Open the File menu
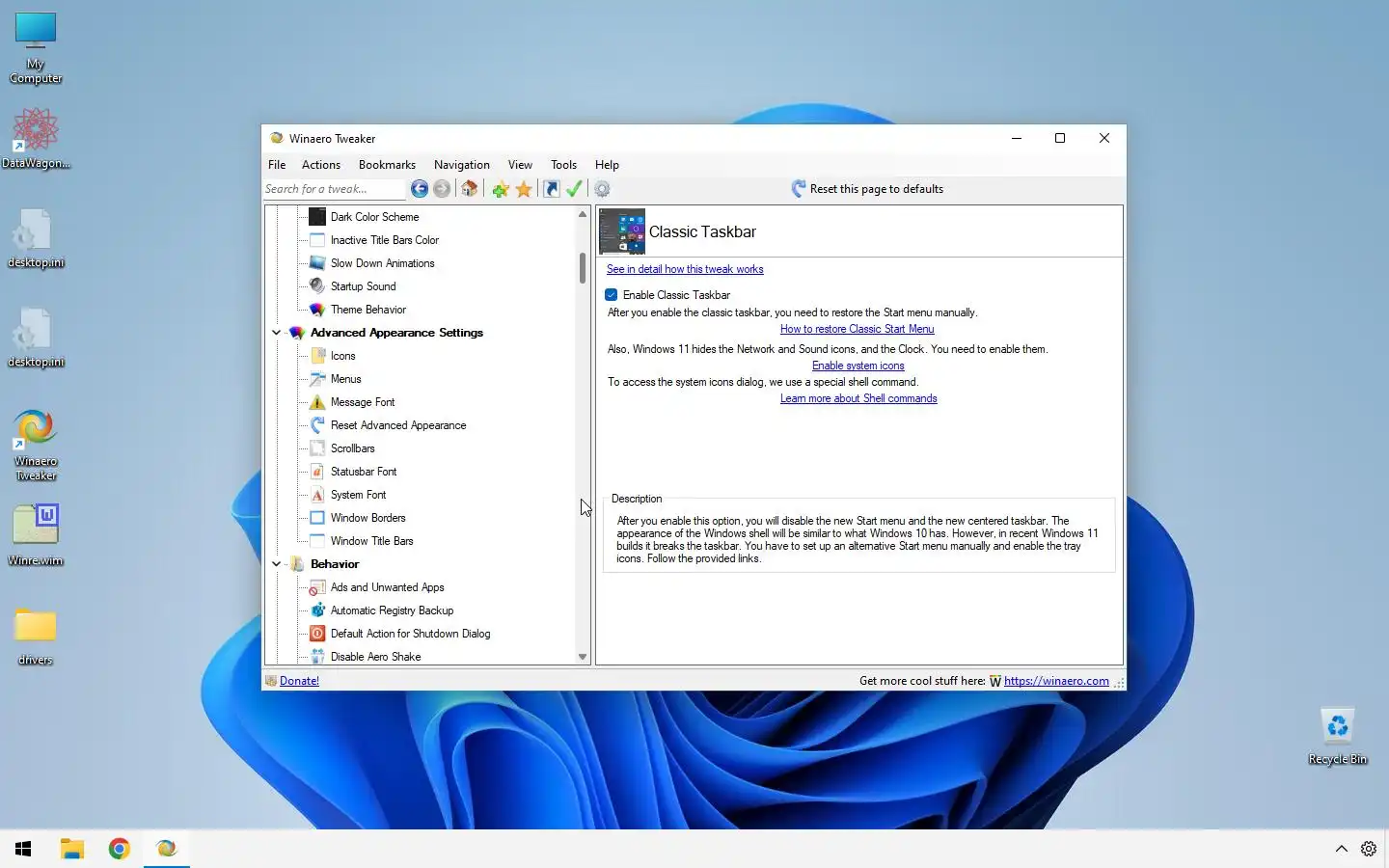 pos(277,165)
